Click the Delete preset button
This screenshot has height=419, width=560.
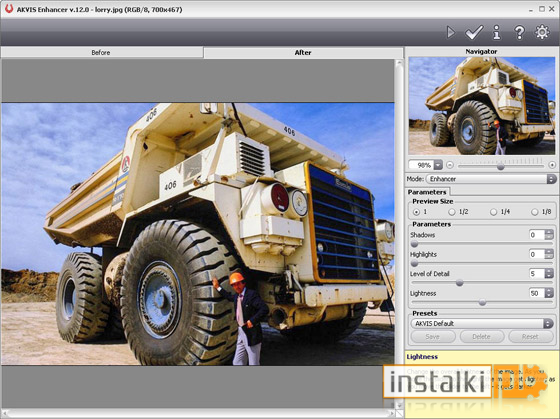tap(481, 336)
